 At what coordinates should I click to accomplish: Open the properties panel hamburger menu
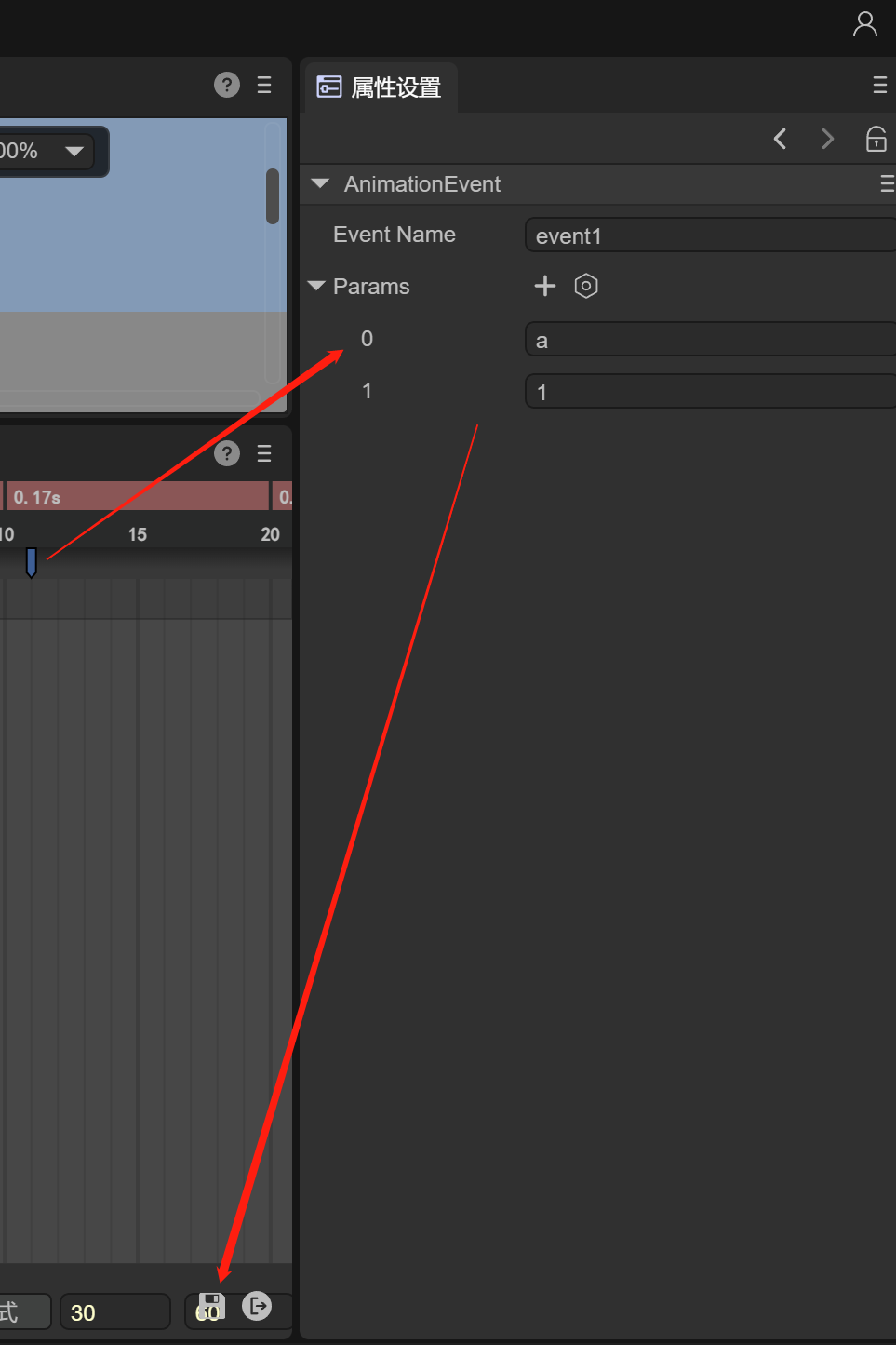[x=879, y=86]
